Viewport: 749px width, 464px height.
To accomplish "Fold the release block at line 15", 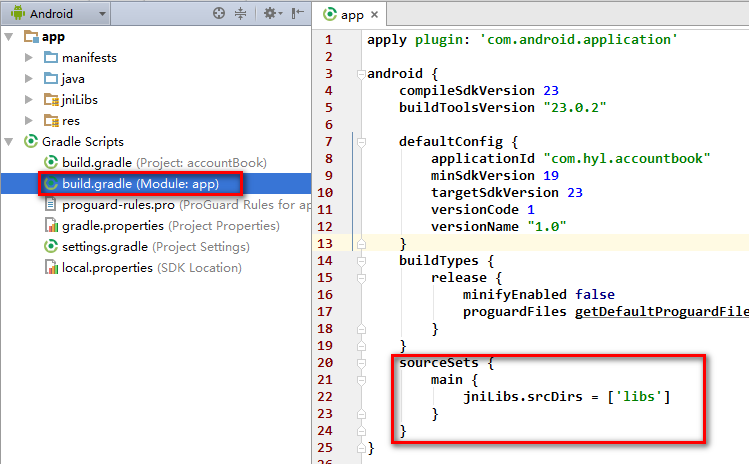I will 361,278.
